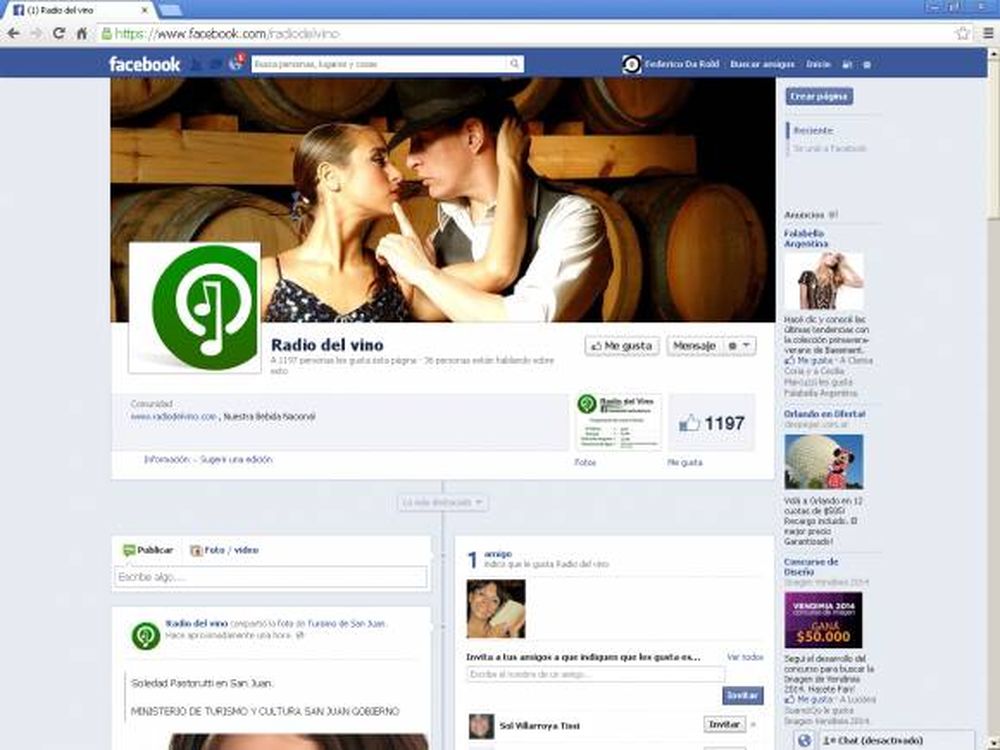Click Sol Villarroya's avatar thumbnail

click(x=482, y=726)
